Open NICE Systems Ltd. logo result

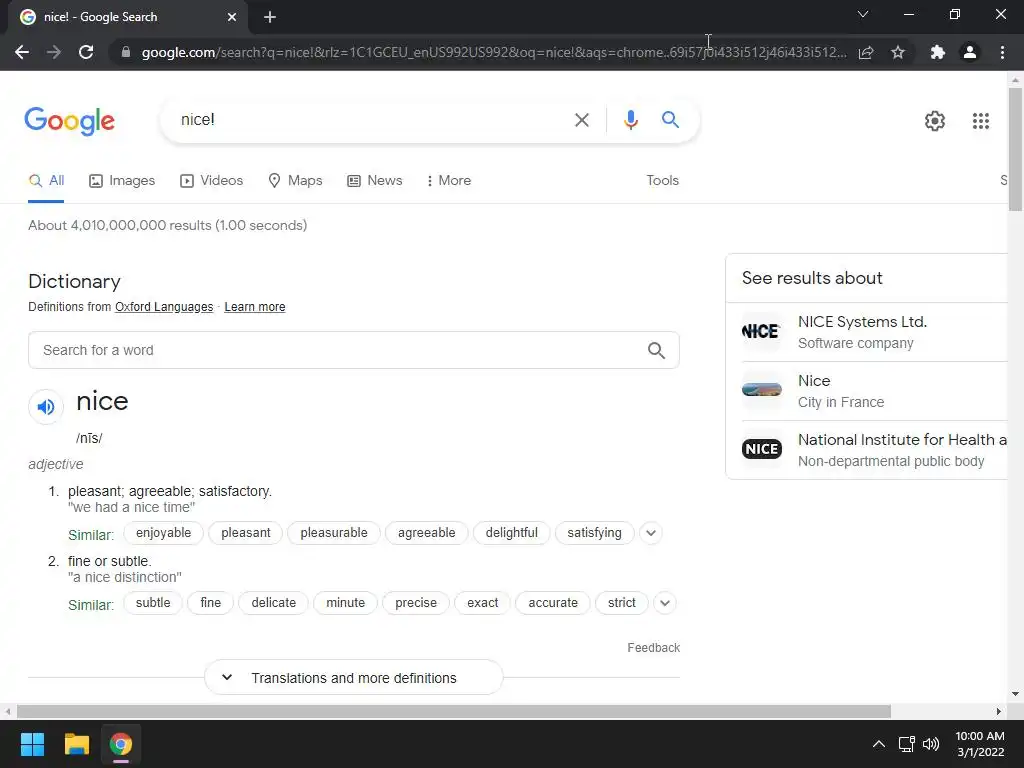[x=761, y=332]
